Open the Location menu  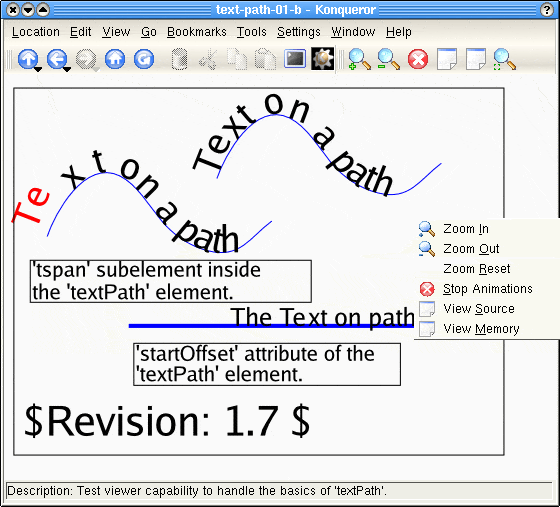(x=36, y=32)
